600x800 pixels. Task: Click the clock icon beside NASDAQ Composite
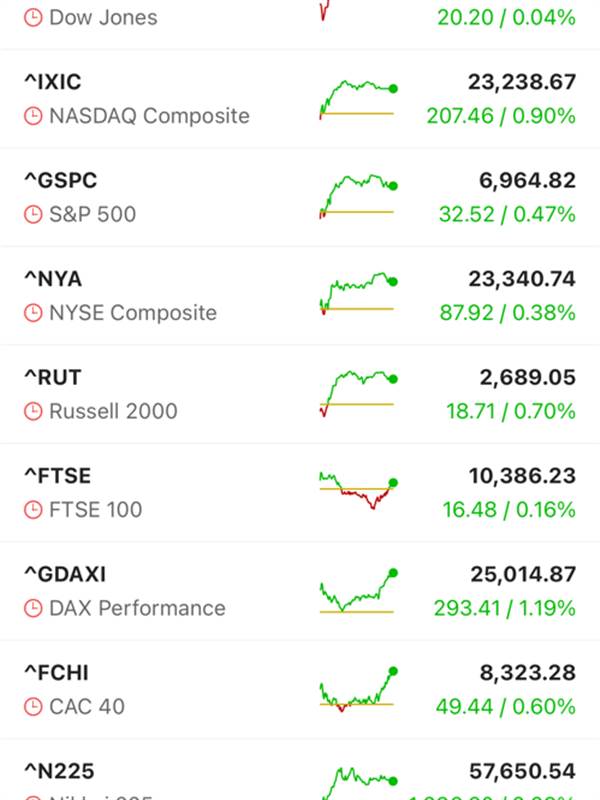[x=34, y=116]
